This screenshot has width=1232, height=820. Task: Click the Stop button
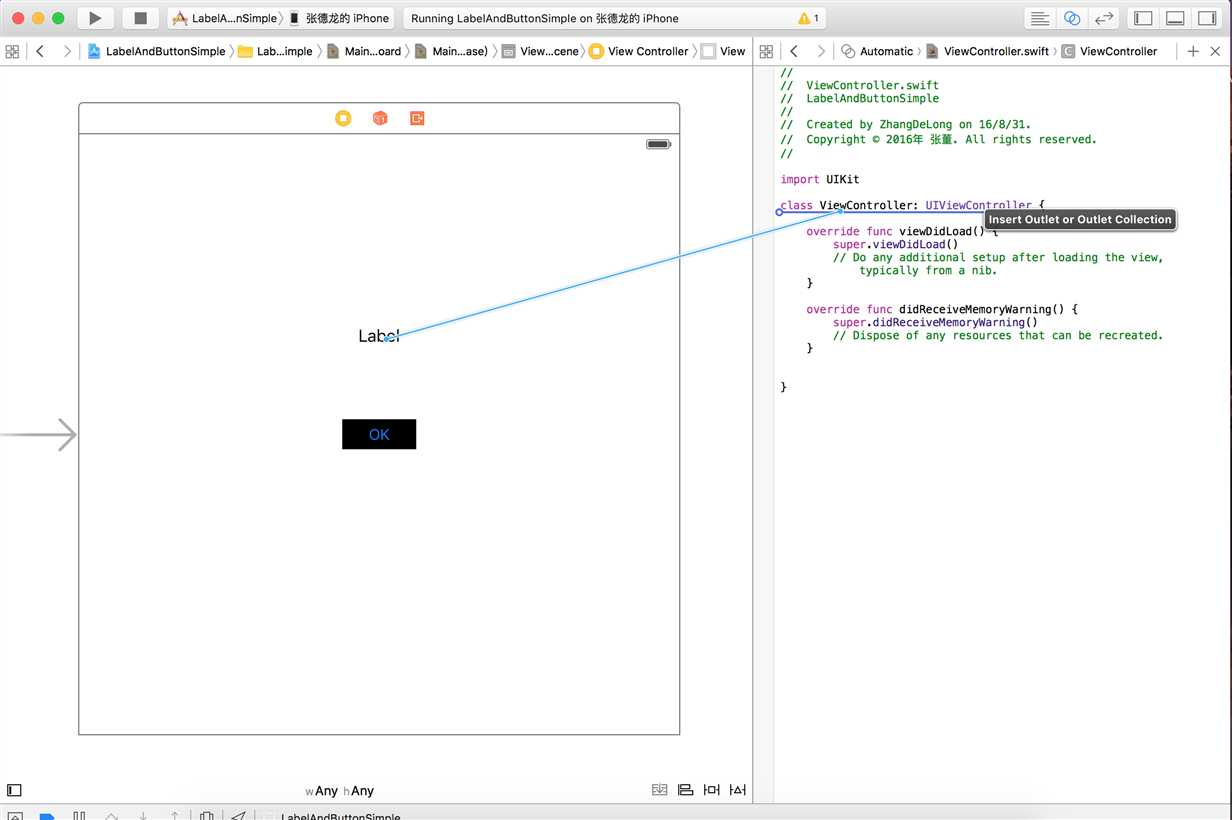pyautogui.click(x=140, y=18)
